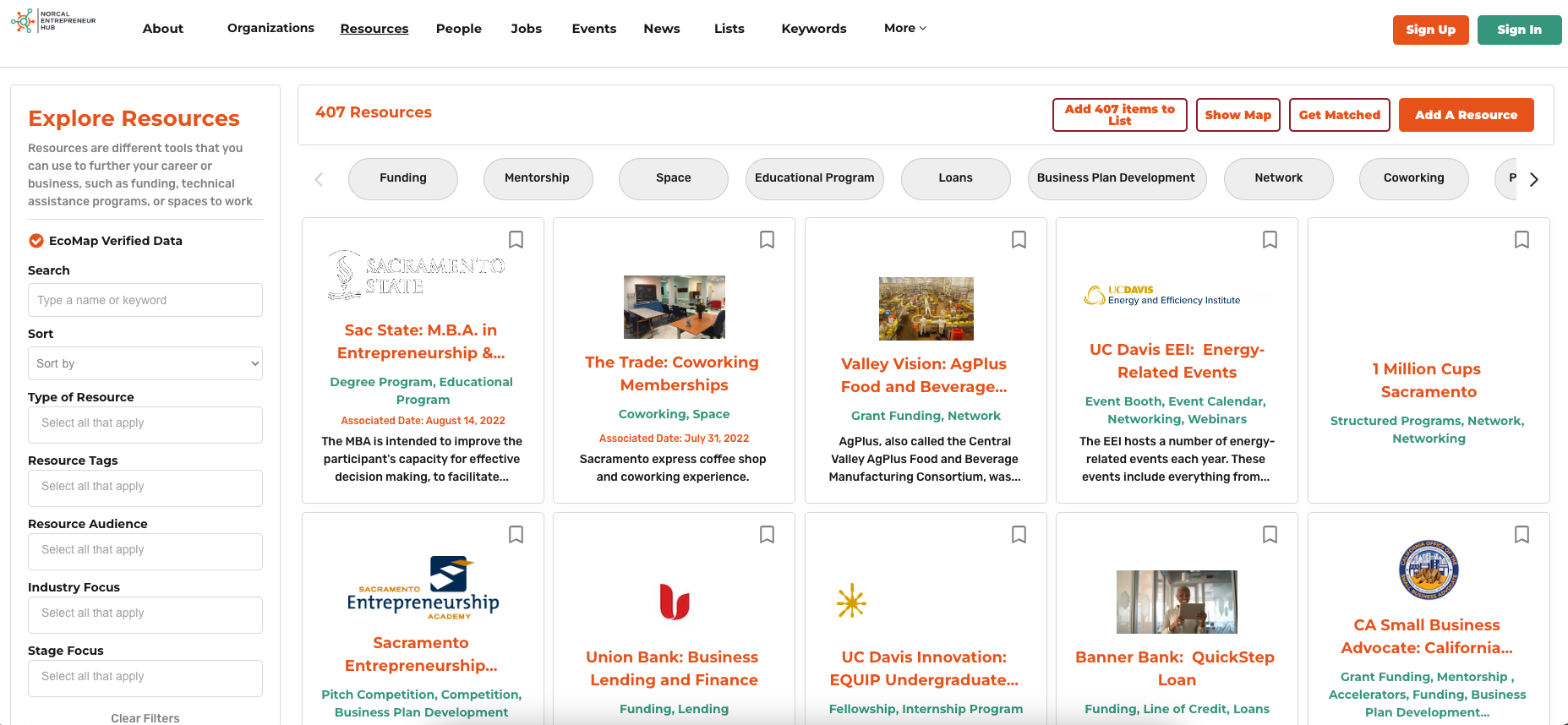
Task: Filter by Space chip
Action: tap(674, 179)
